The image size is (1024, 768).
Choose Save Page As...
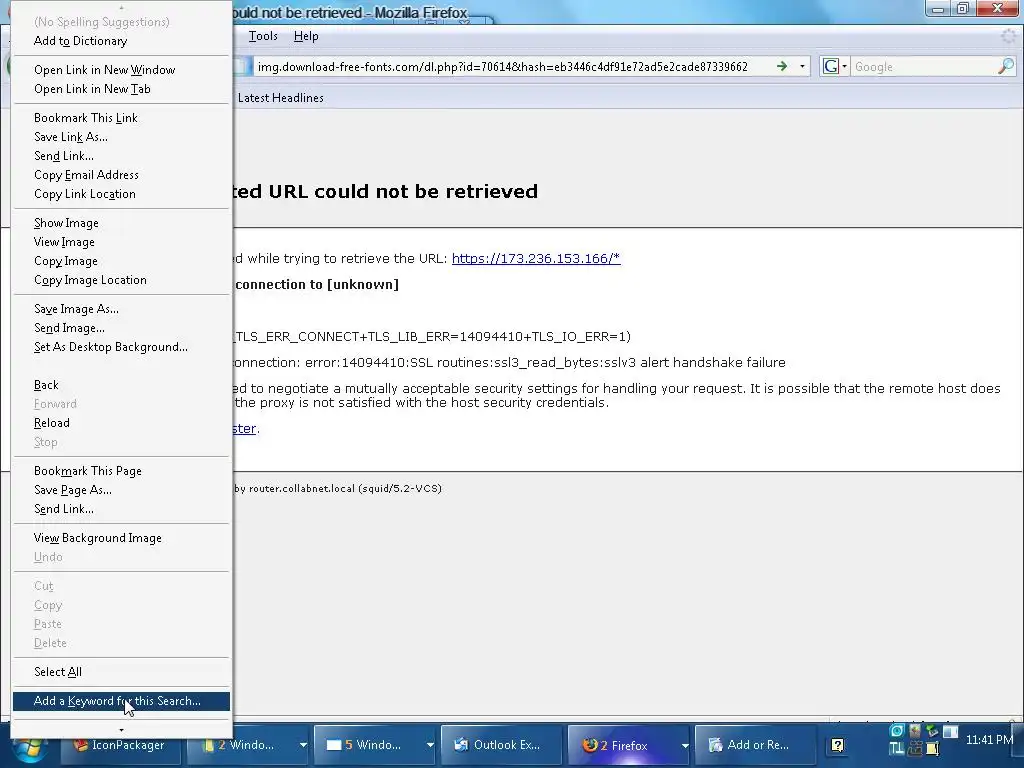121,490
